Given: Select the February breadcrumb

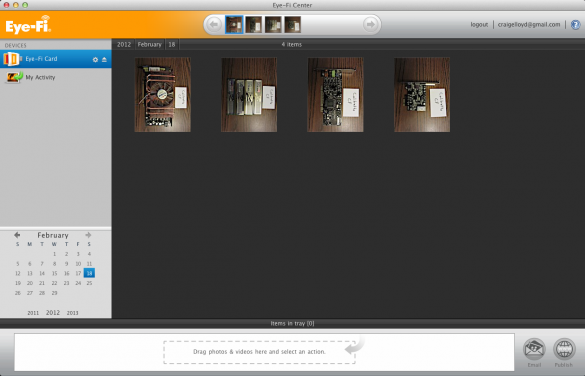Looking at the screenshot, I should tap(149, 44).
